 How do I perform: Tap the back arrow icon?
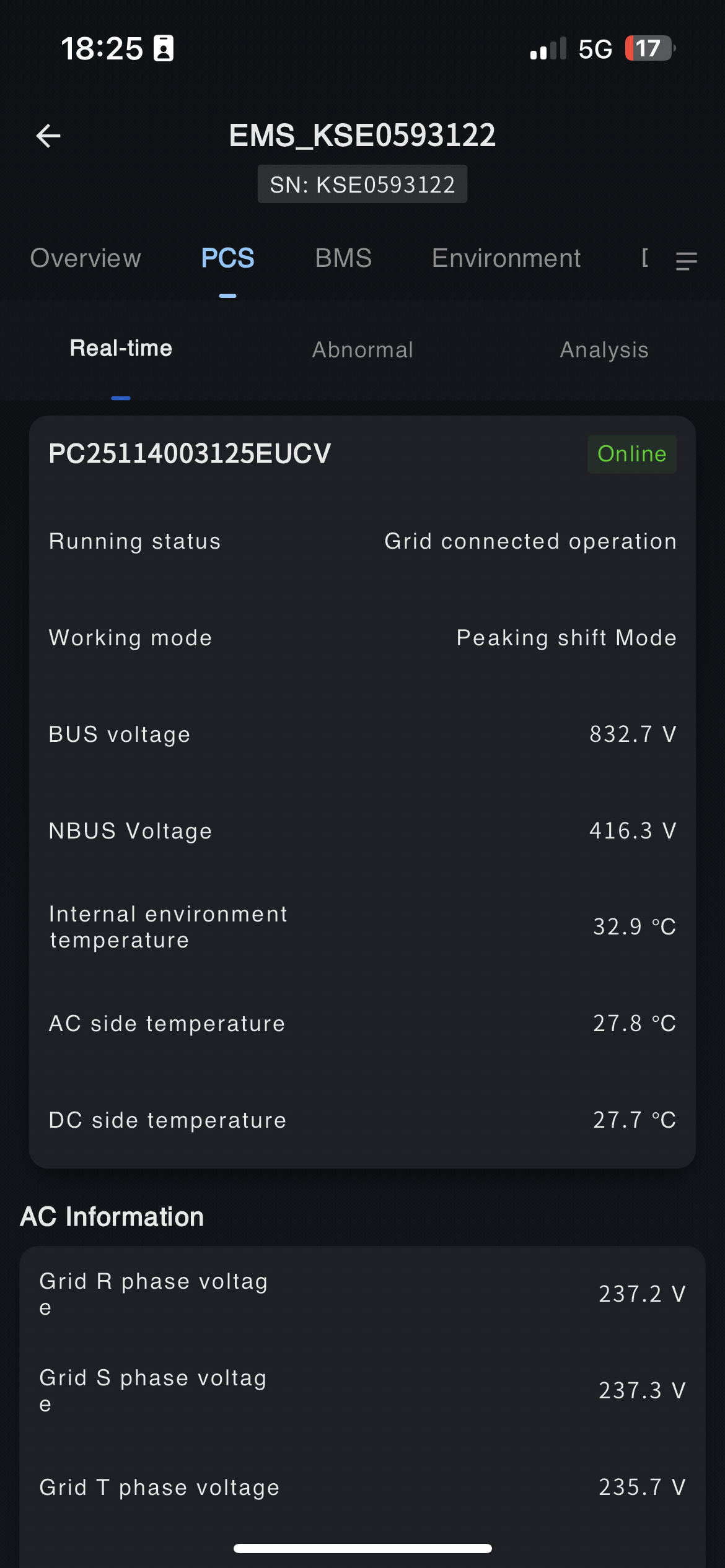click(48, 136)
